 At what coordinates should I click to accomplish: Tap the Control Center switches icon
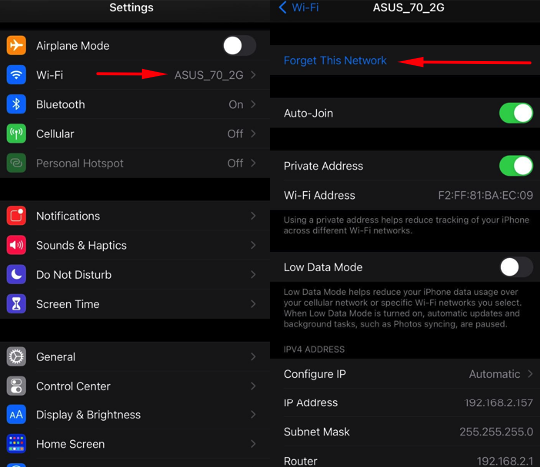coord(16,386)
